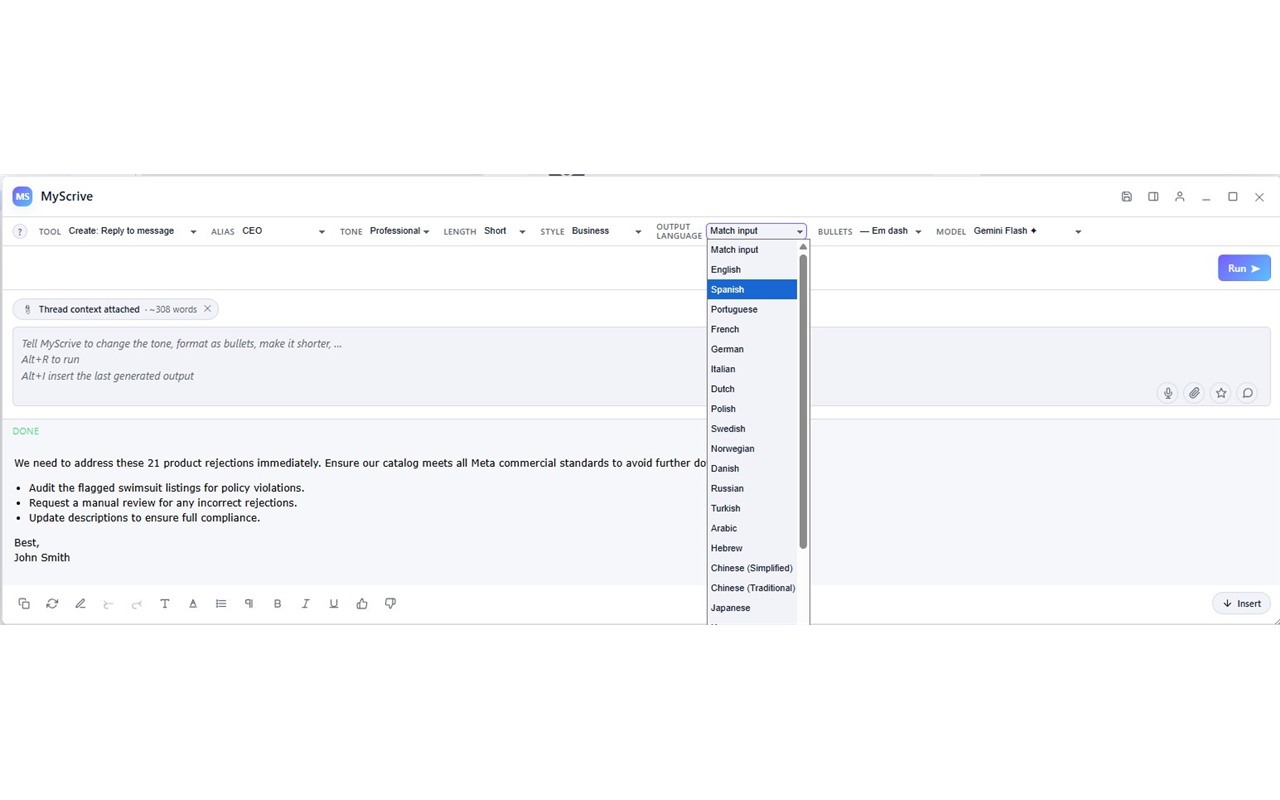The height and width of the screenshot is (800, 1280).
Task: Click the question mark help icon
Action: pyautogui.click(x=20, y=232)
